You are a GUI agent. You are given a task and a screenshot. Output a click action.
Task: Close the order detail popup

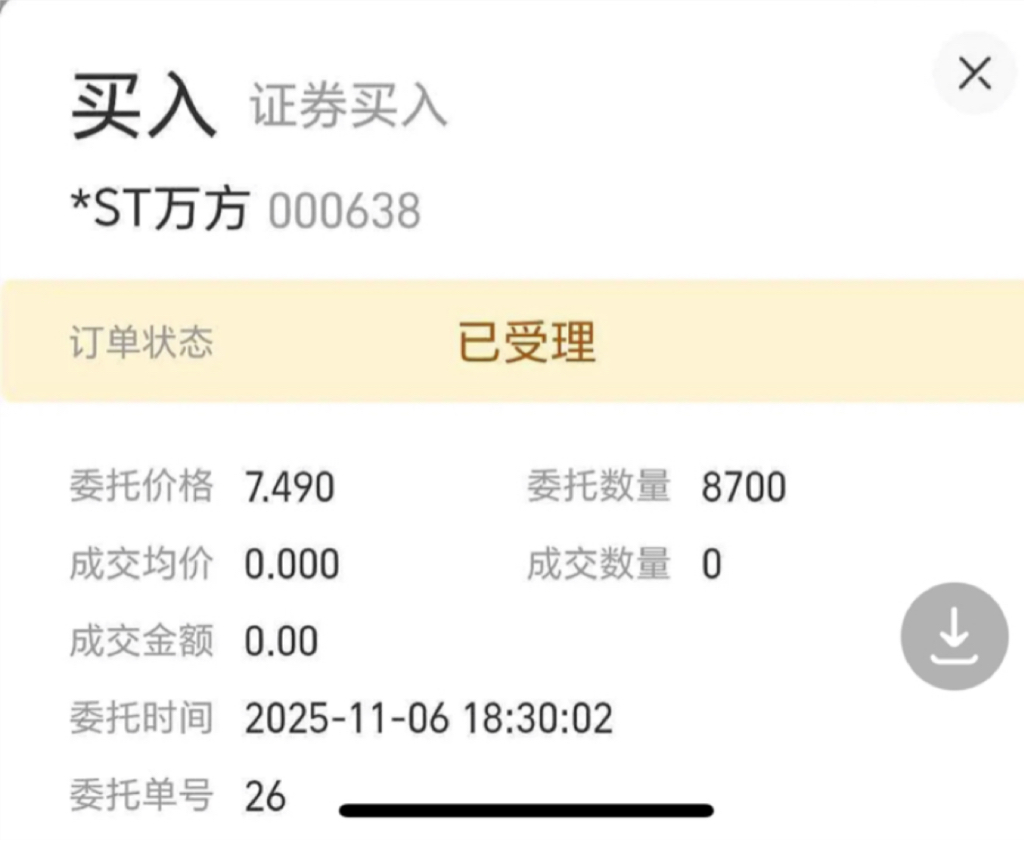pyautogui.click(x=975, y=73)
